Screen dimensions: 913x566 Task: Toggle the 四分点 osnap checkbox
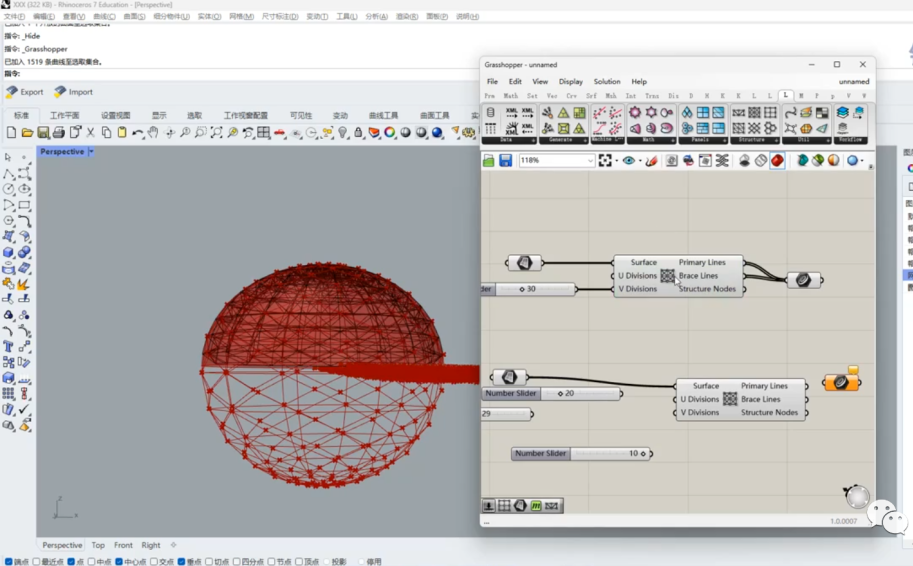235,562
